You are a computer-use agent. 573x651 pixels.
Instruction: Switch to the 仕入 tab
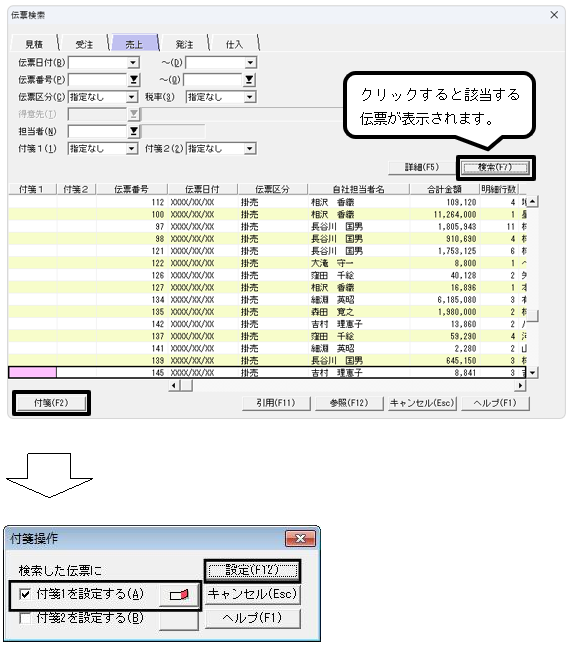click(x=234, y=44)
